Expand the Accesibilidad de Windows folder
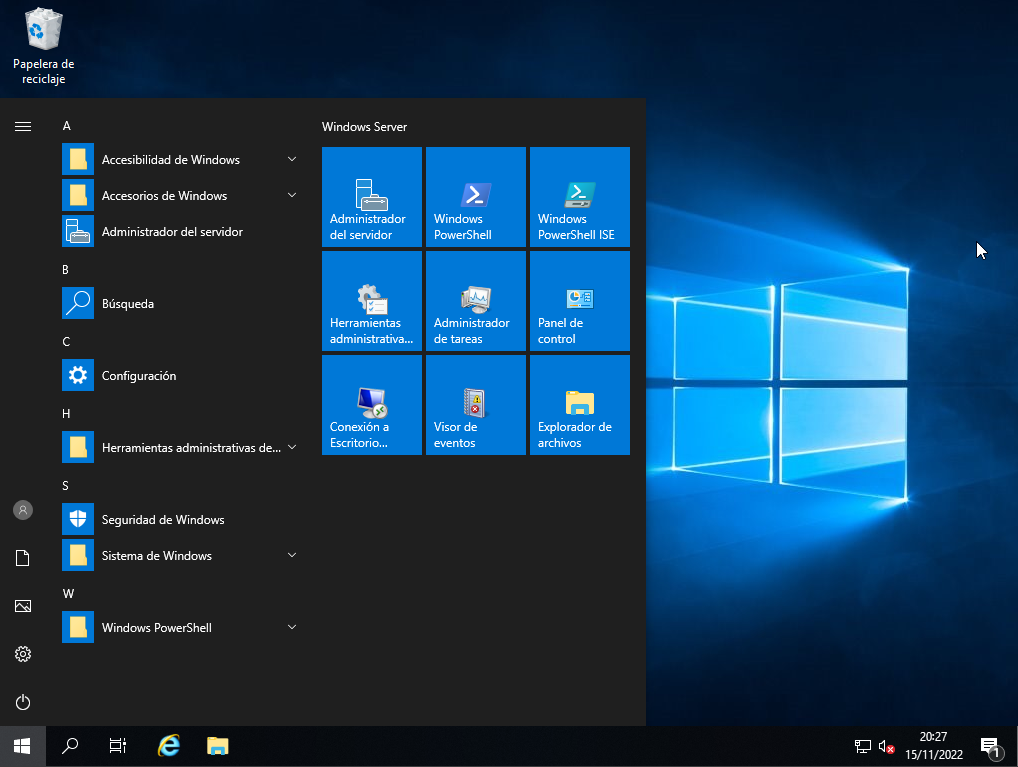 [x=180, y=159]
